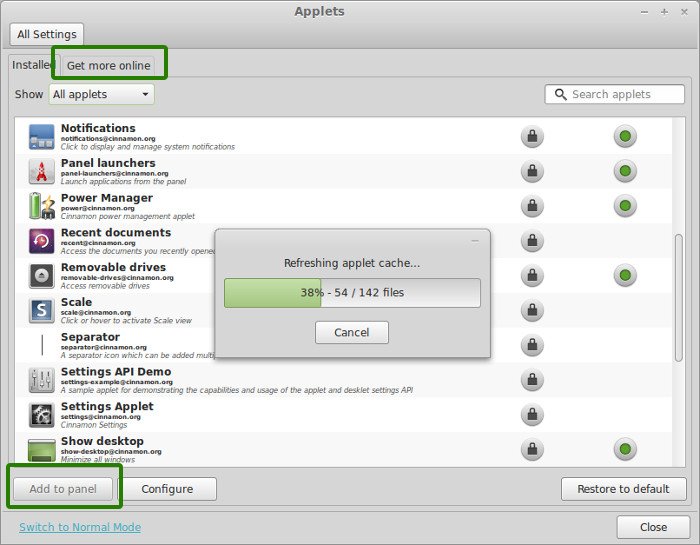The height and width of the screenshot is (545, 700).
Task: Click the Add to panel button
Action: click(63, 489)
